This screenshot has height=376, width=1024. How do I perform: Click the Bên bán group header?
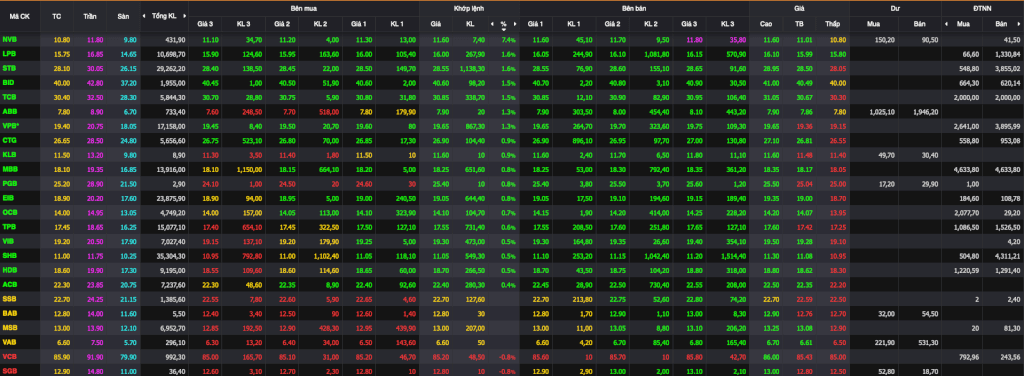coord(634,9)
